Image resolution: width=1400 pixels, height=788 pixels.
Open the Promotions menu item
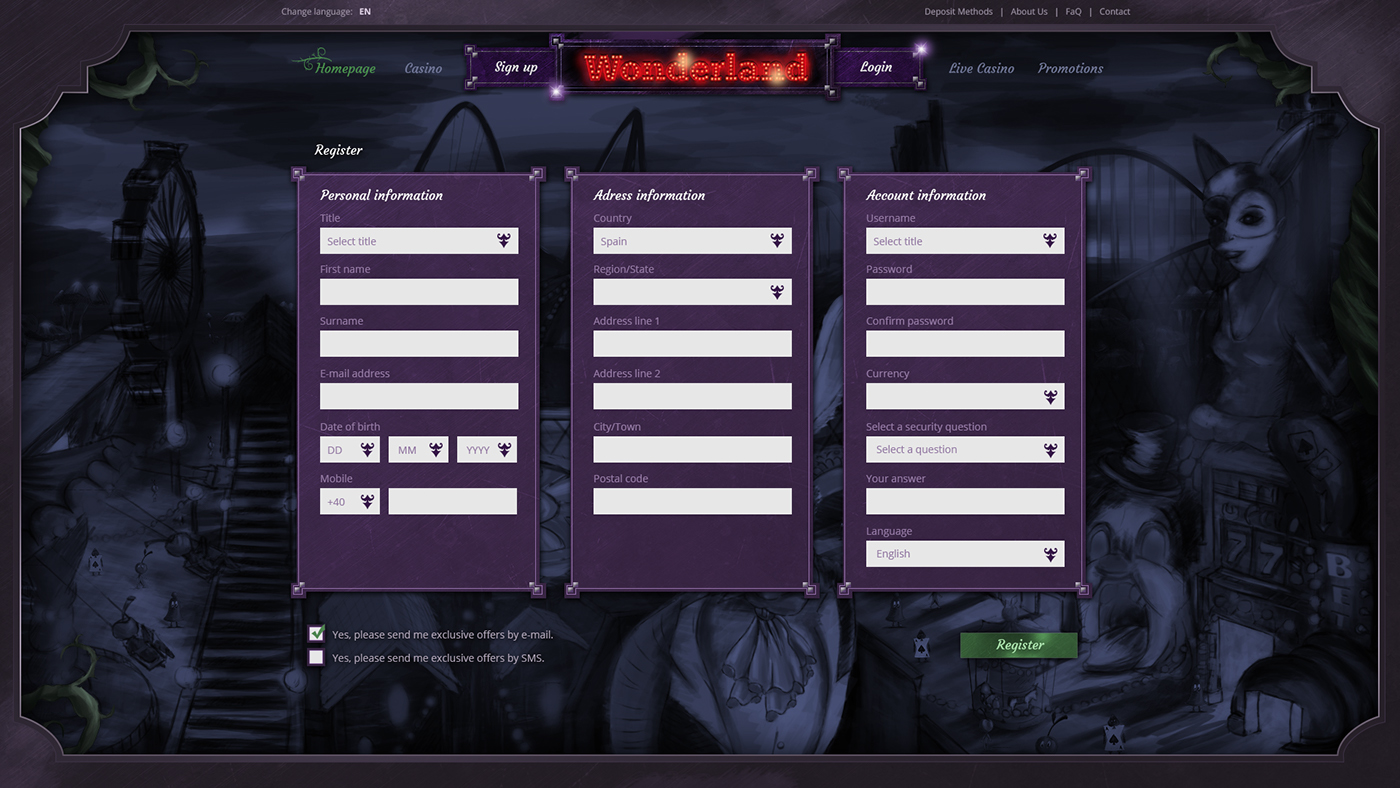(x=1070, y=68)
